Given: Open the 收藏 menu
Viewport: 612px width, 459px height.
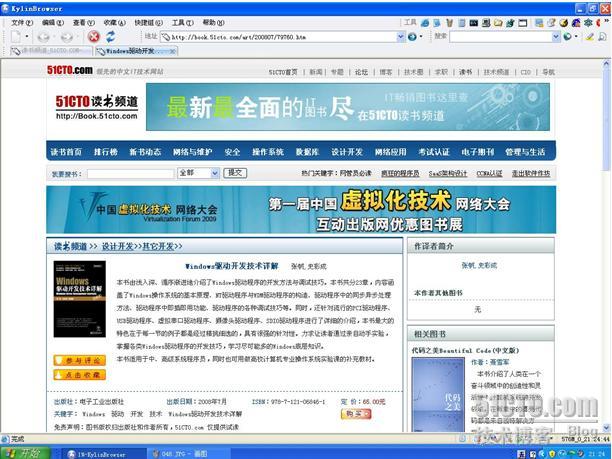Looking at the screenshot, I should pyautogui.click(x=114, y=23).
